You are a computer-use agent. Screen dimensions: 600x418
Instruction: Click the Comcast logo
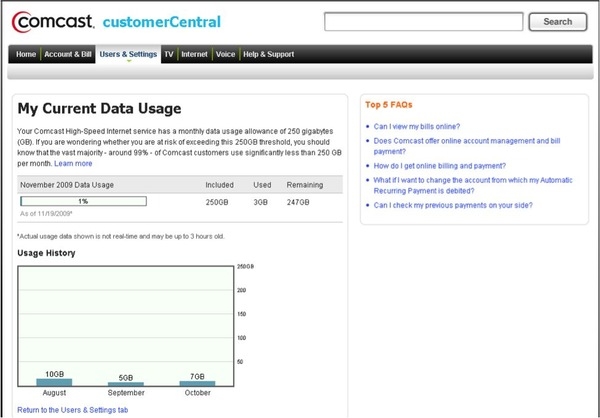[x=53, y=22]
